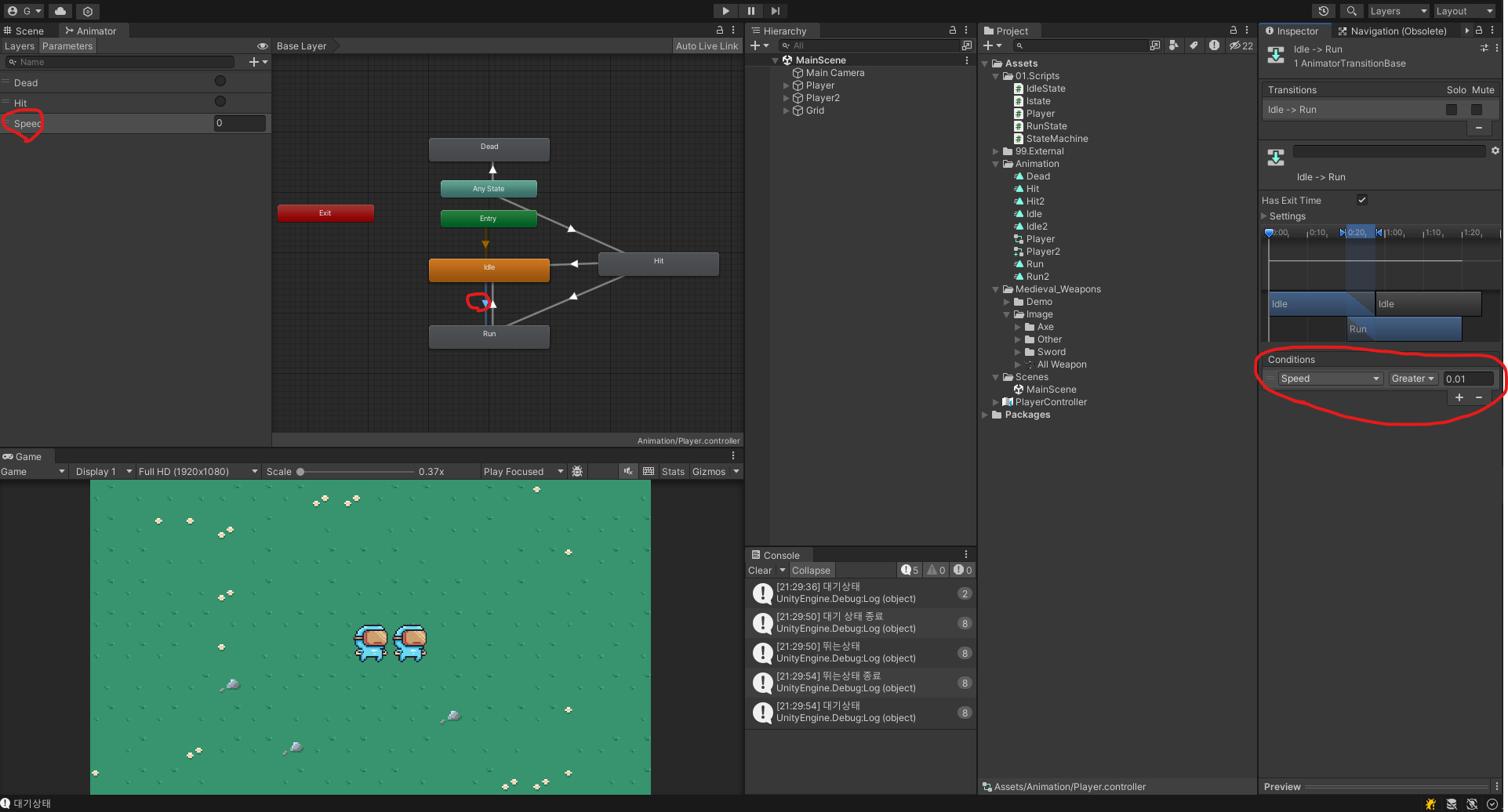Remove the selected Idle -> Run transition
This screenshot has height=812, width=1508.
(x=1479, y=127)
